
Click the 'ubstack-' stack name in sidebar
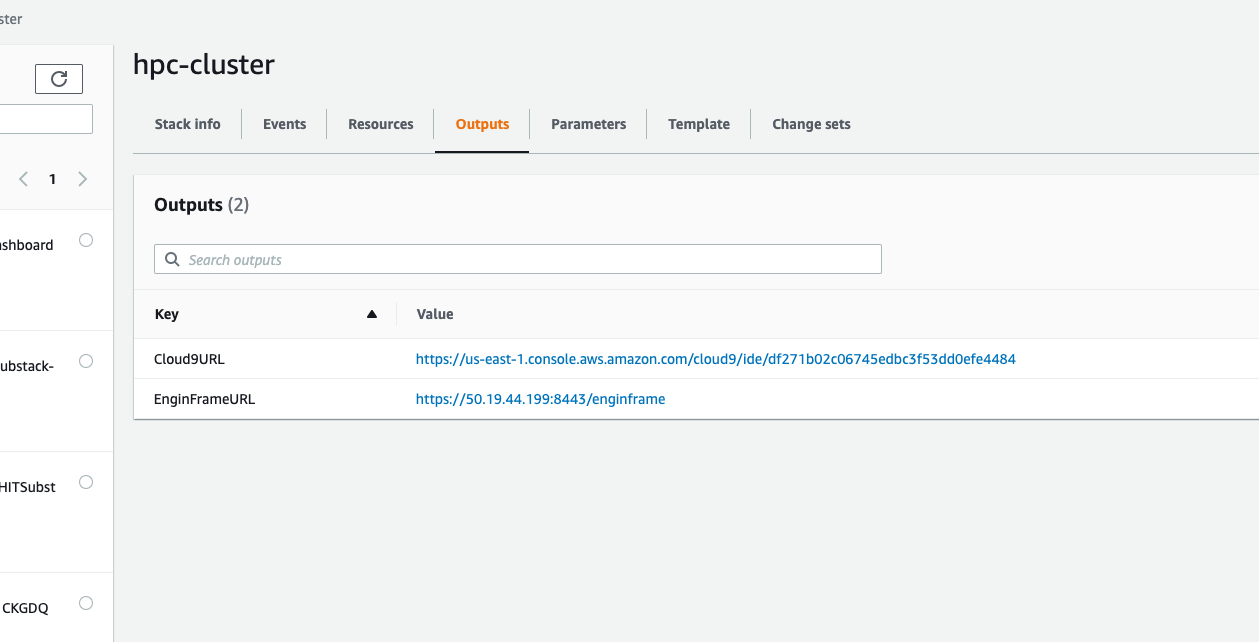(x=26, y=366)
